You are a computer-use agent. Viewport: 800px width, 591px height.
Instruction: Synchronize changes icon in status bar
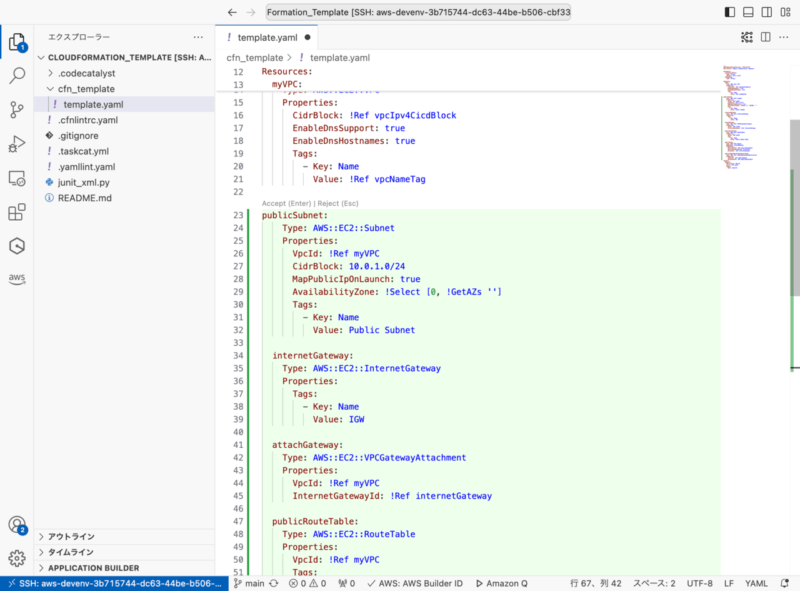tap(274, 583)
